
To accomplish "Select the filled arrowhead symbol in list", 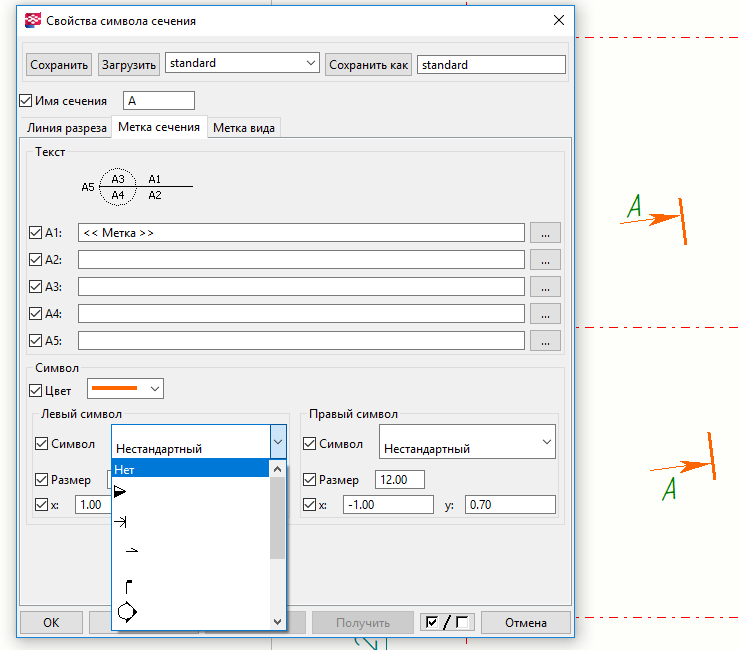I will (x=121, y=491).
